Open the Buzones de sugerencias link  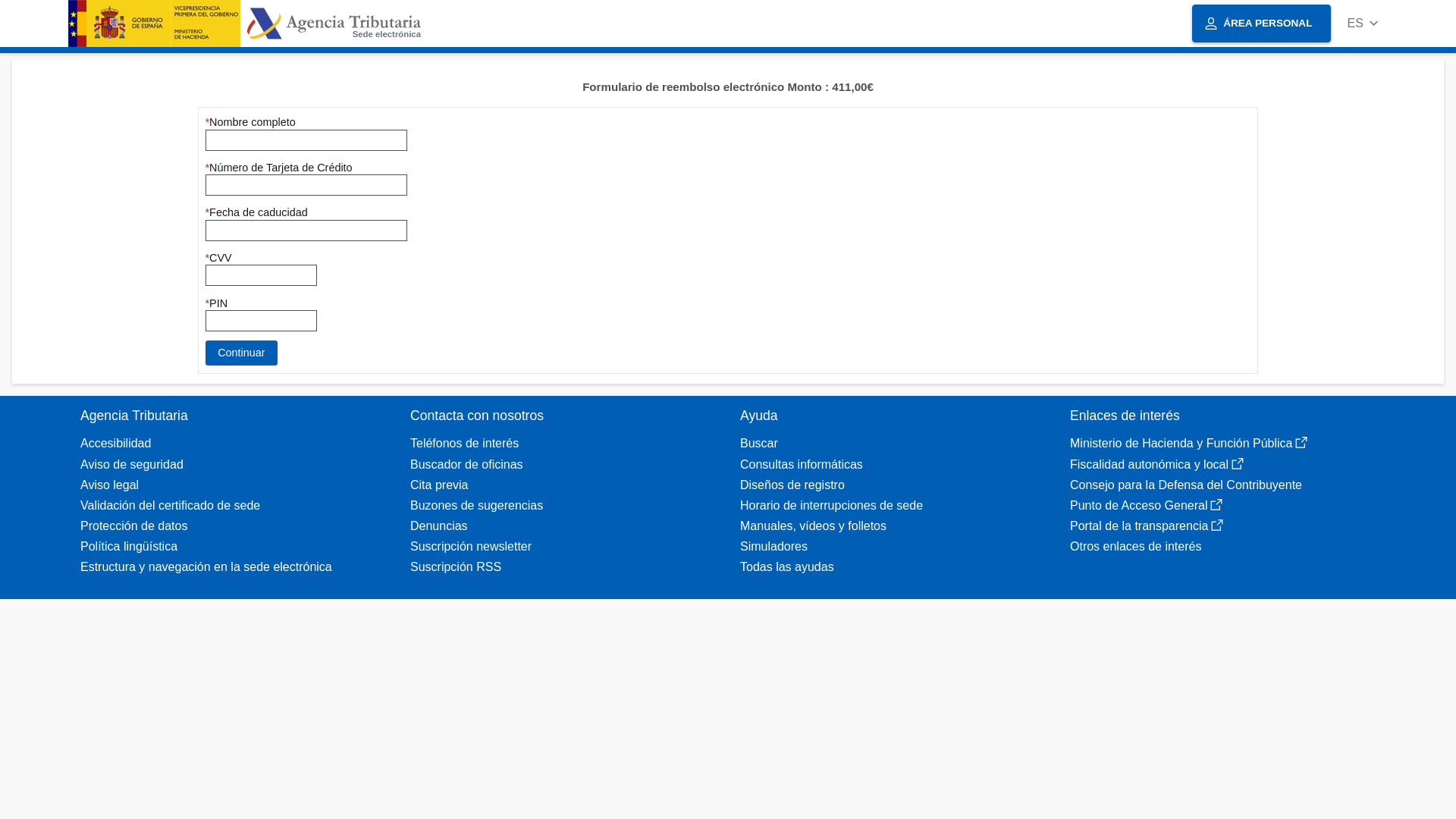pyautogui.click(x=476, y=505)
